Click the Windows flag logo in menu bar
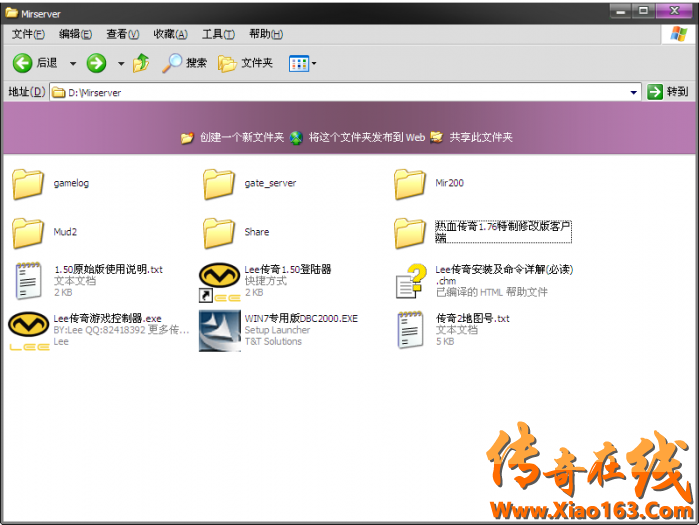Image resolution: width=699 pixels, height=525 pixels. point(678,34)
